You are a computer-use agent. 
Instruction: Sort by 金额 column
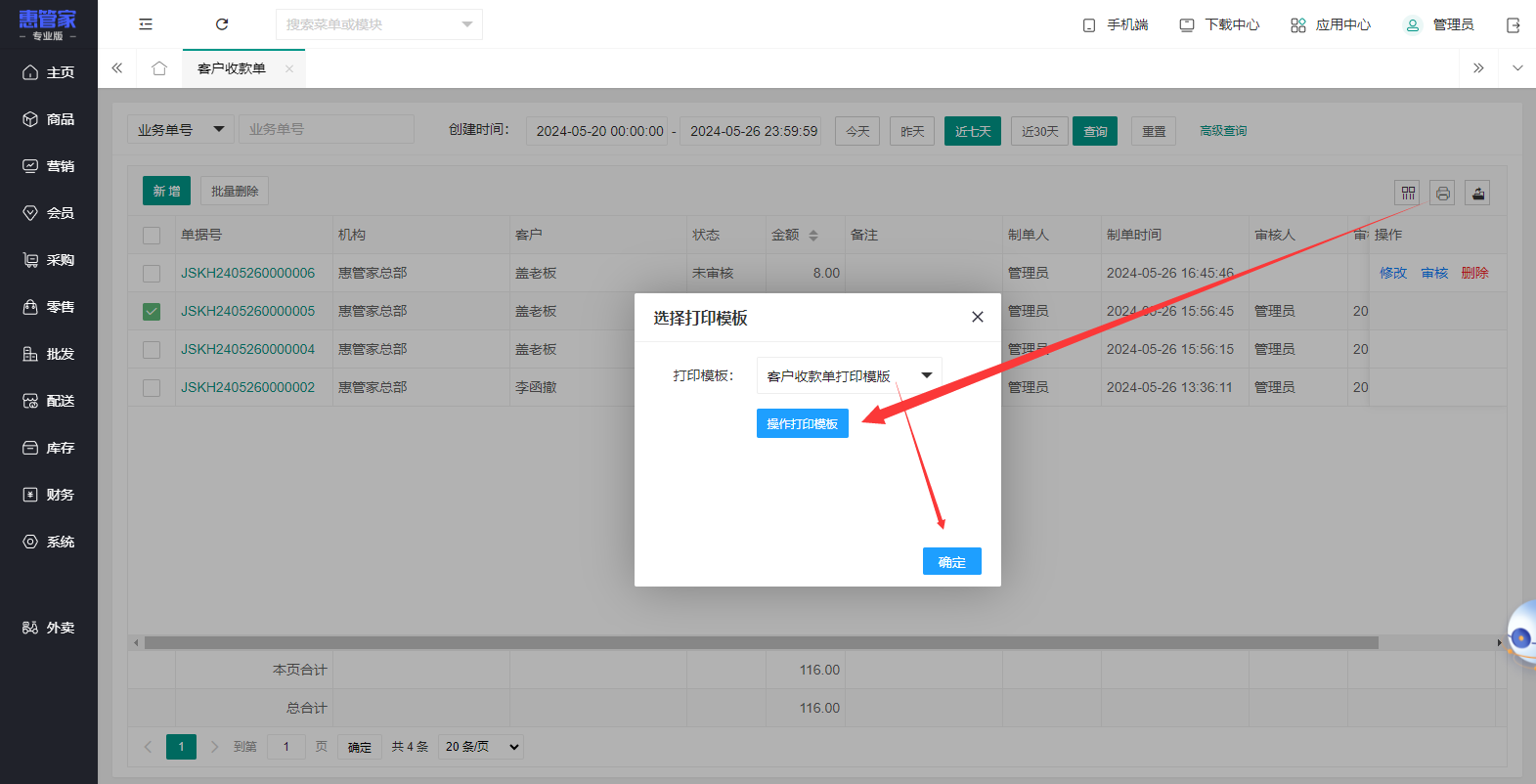[812, 236]
